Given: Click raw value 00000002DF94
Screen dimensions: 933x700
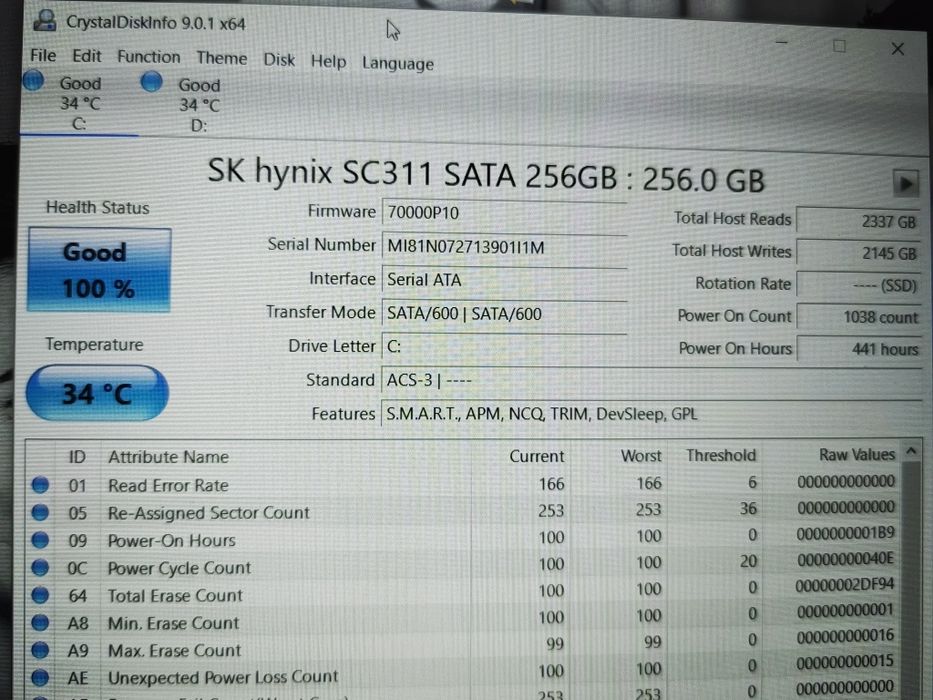Looking at the screenshot, I should click(844, 585).
